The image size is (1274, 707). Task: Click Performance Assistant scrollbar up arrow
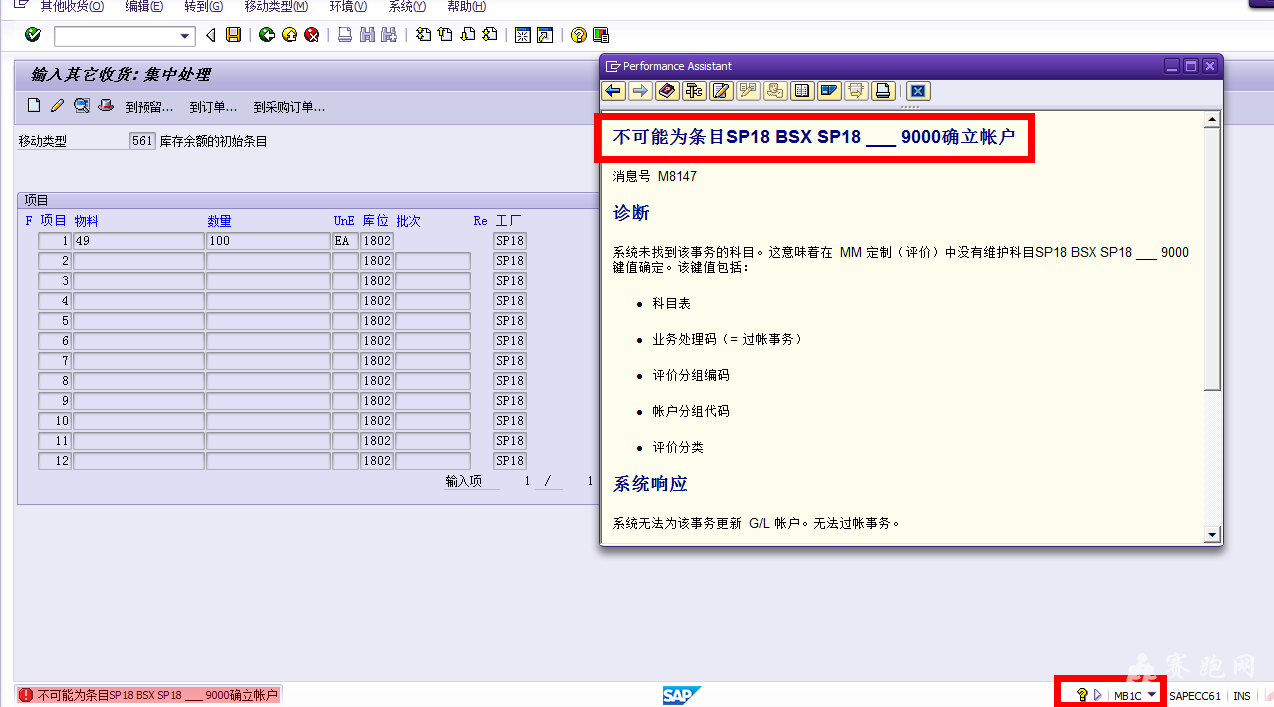1212,120
